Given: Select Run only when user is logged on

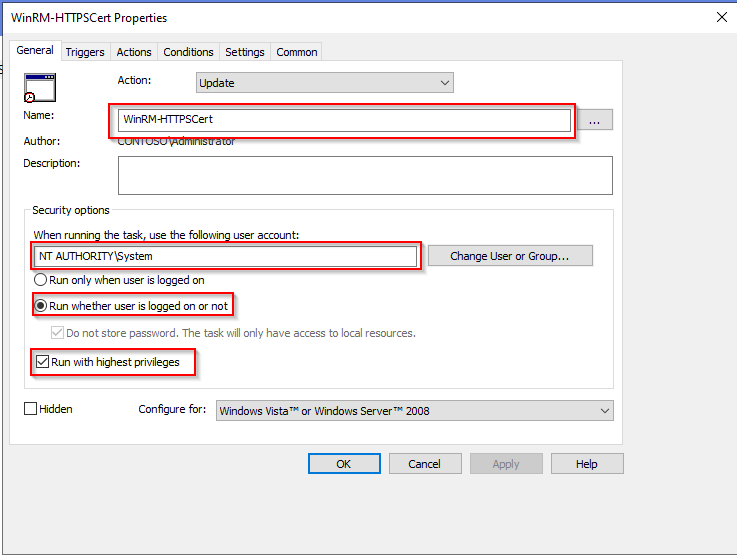Looking at the screenshot, I should pyautogui.click(x=42, y=281).
